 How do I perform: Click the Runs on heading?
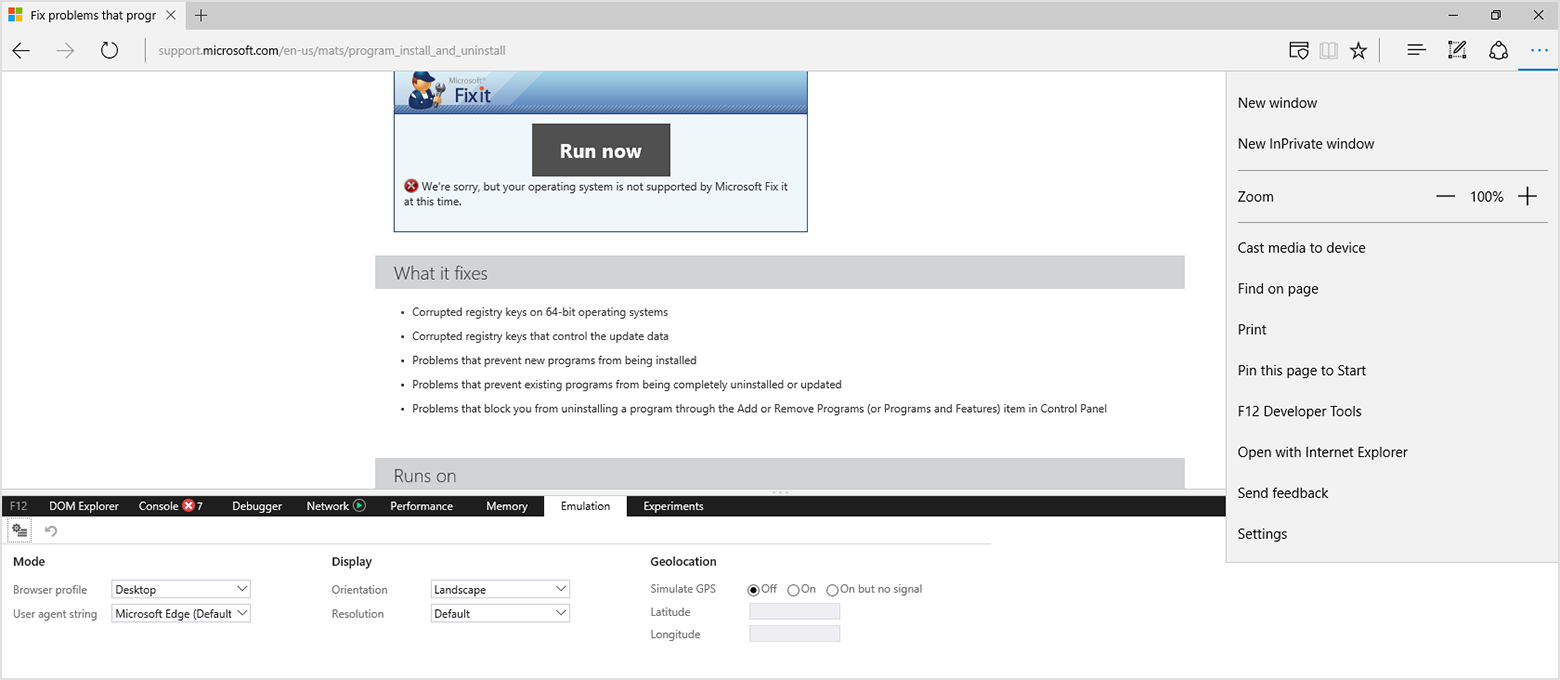coord(425,476)
